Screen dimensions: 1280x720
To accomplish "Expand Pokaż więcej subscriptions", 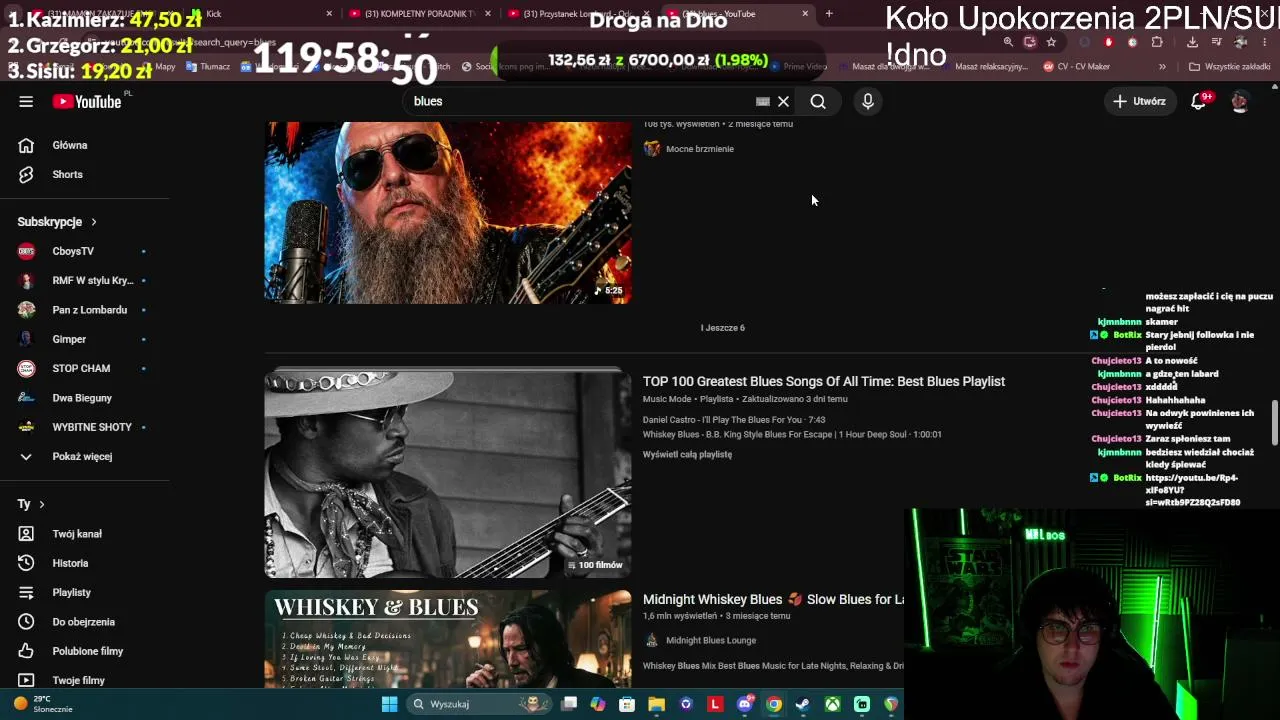I will [80, 456].
